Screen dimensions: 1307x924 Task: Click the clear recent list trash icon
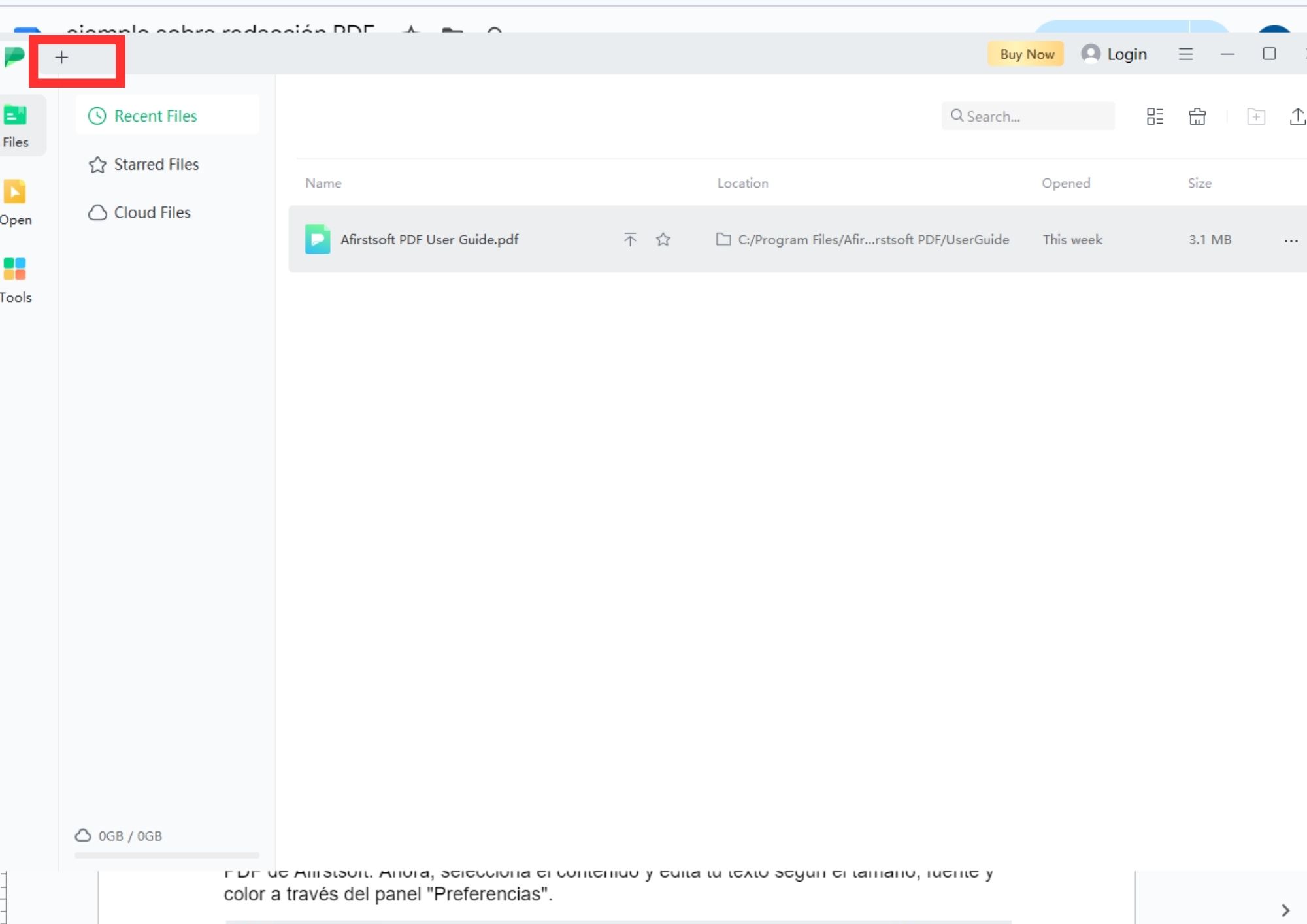tap(1197, 116)
